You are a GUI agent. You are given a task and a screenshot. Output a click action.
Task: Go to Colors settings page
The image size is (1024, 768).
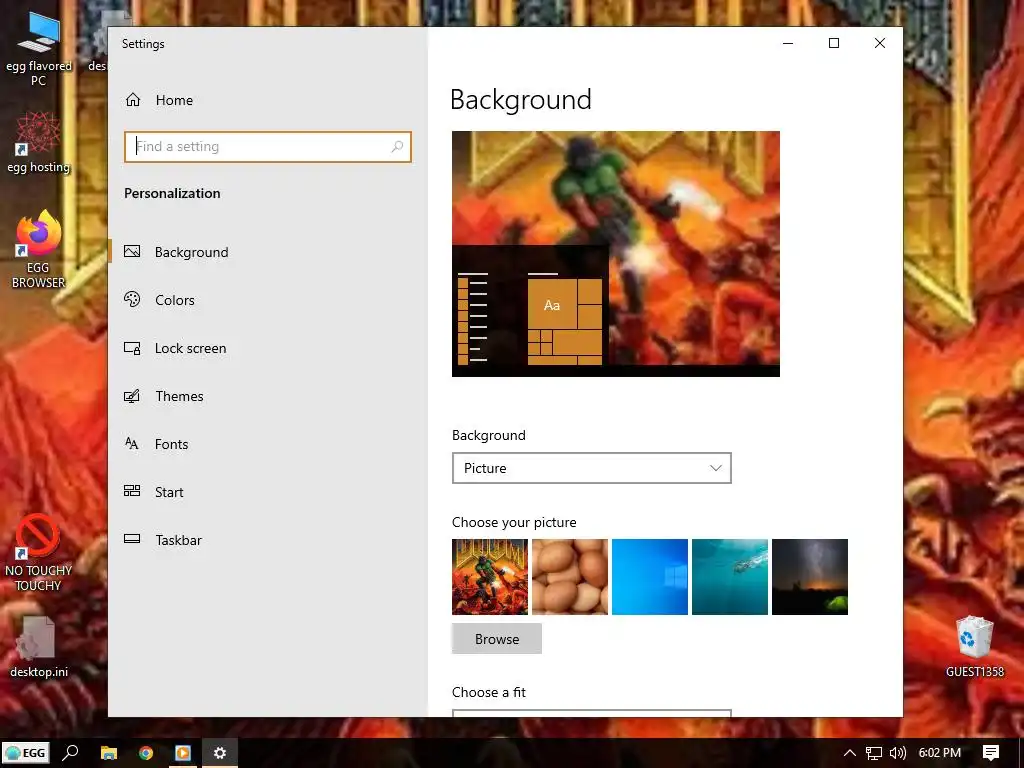coord(175,300)
